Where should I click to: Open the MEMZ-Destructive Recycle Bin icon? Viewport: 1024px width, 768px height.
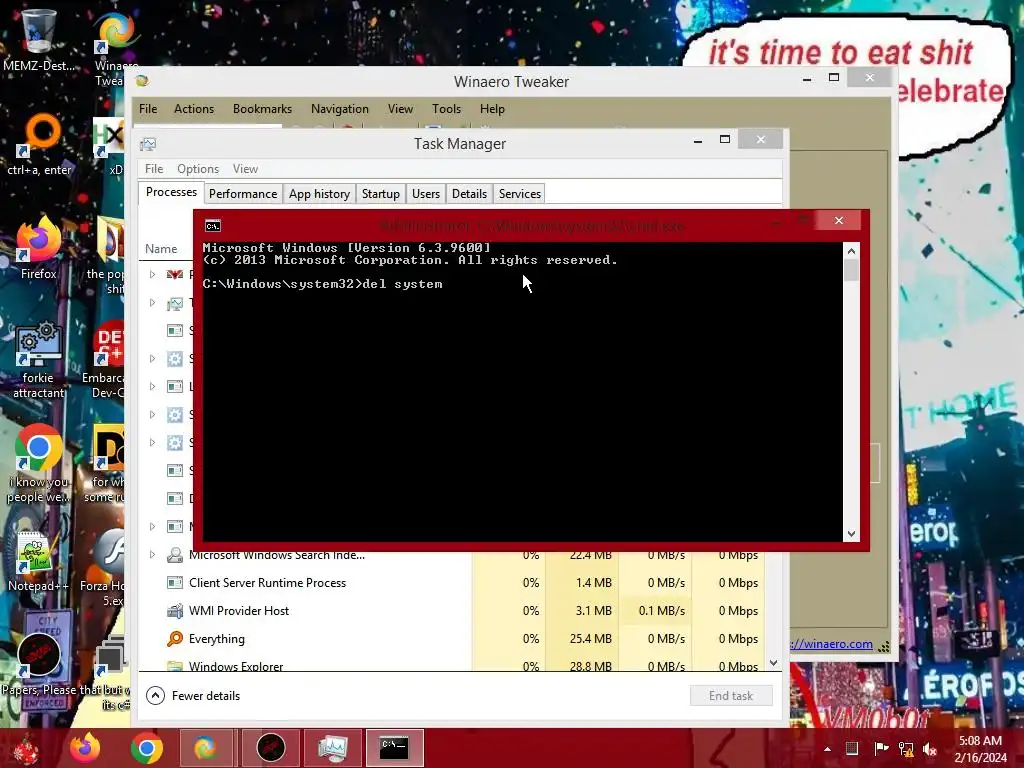(38, 39)
